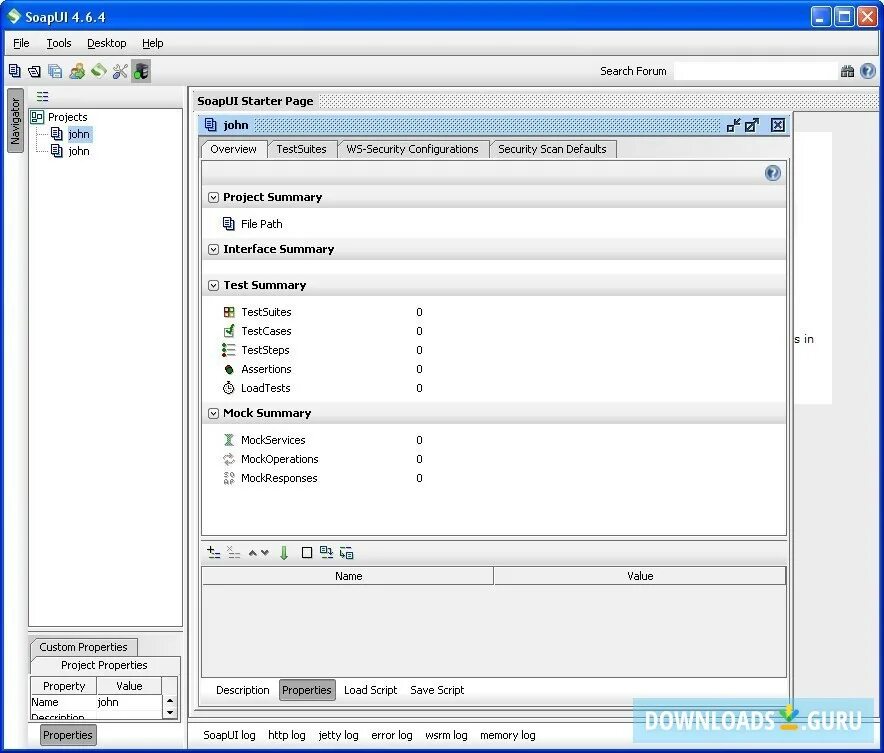Viewport: 884px width, 753px height.
Task: Select the second john project
Action: 79,150
